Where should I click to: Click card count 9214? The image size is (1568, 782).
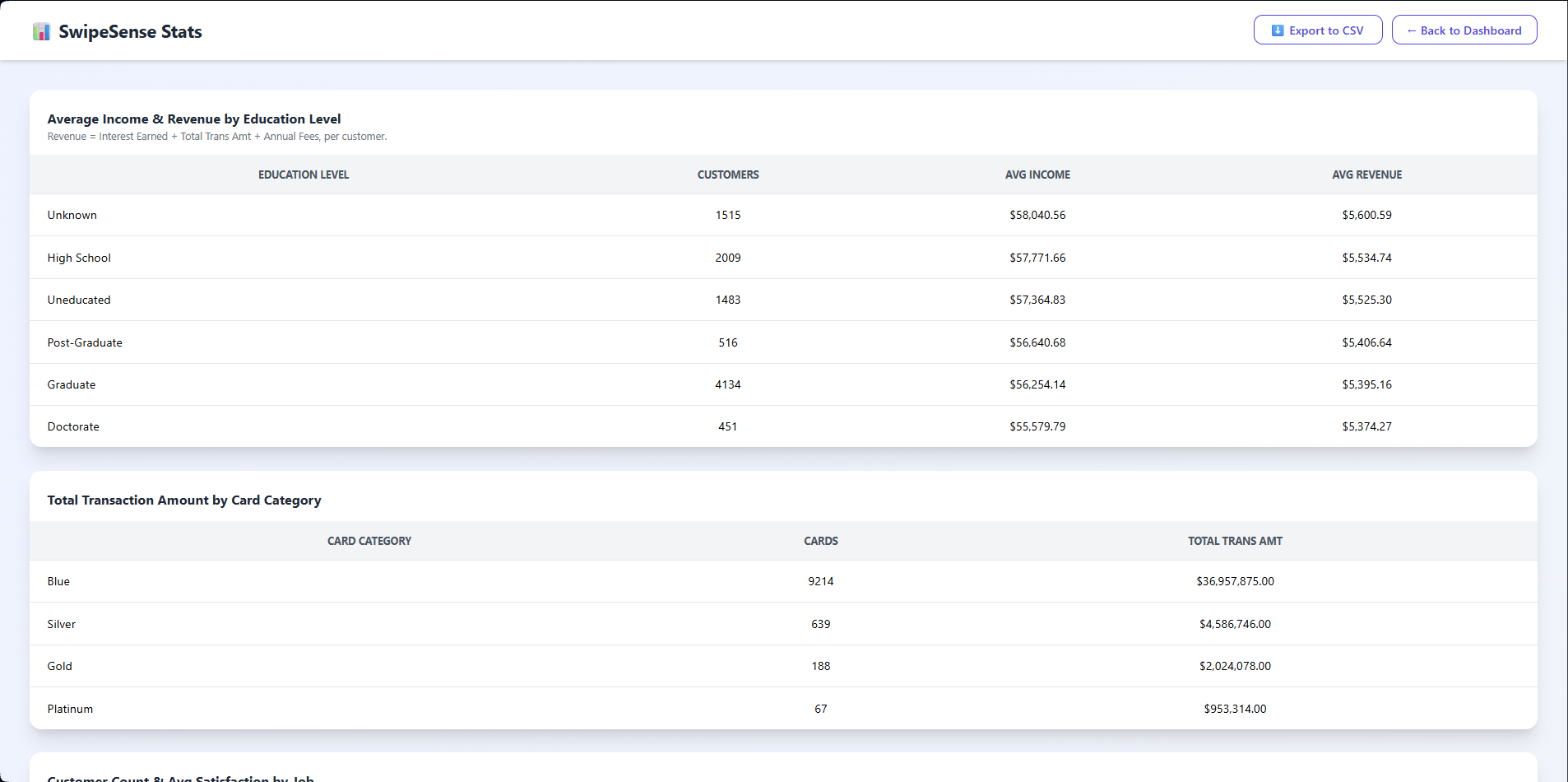821,581
